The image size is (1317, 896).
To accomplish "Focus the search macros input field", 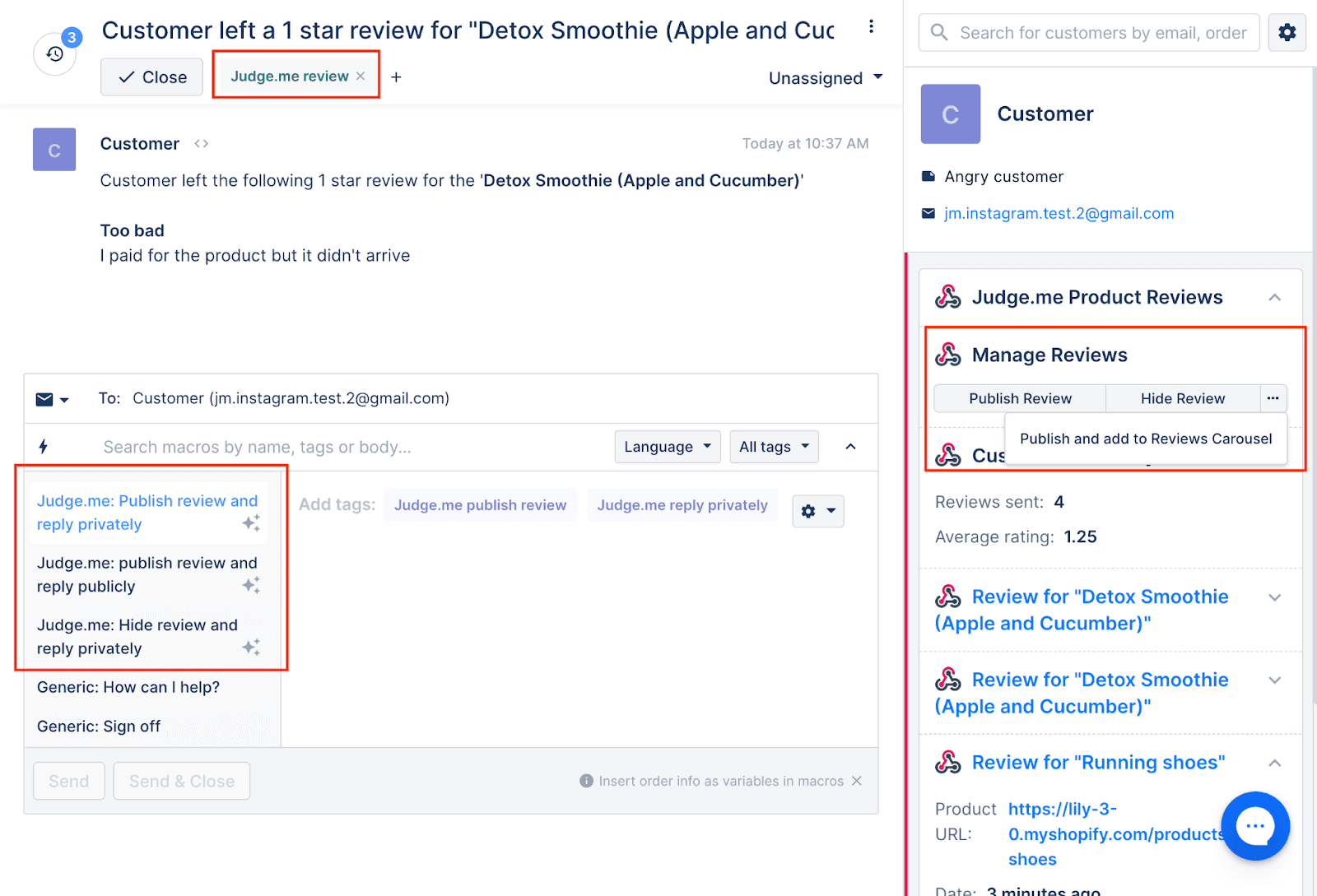I will (346, 447).
